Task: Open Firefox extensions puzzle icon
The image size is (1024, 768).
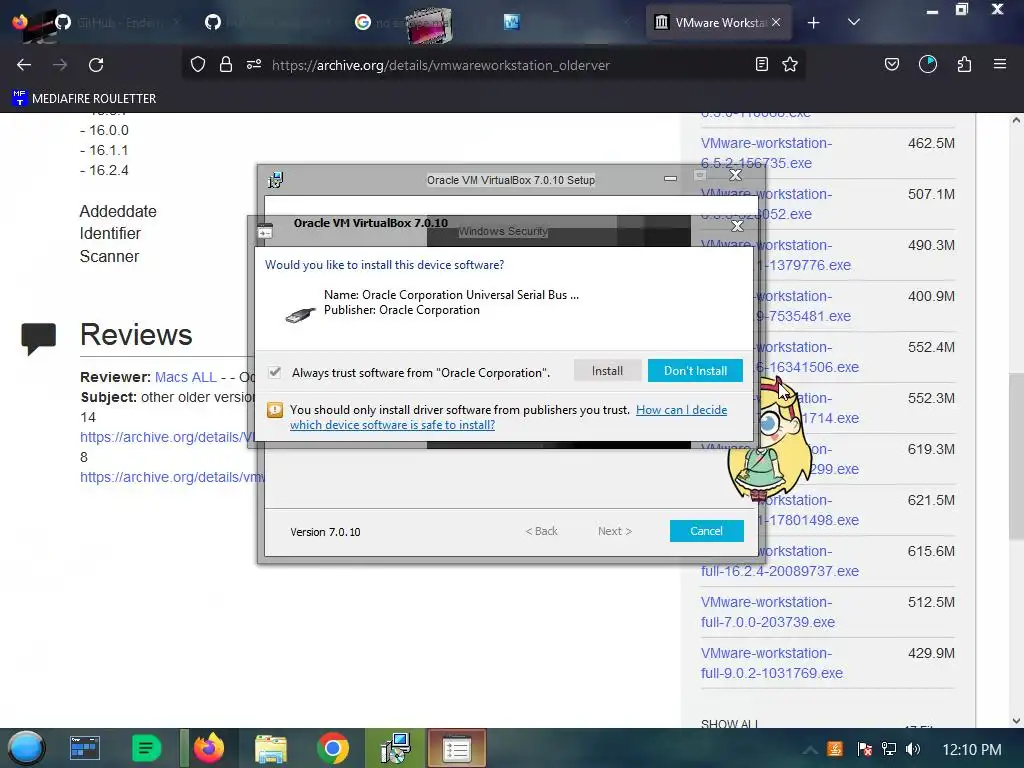Action: [x=965, y=64]
